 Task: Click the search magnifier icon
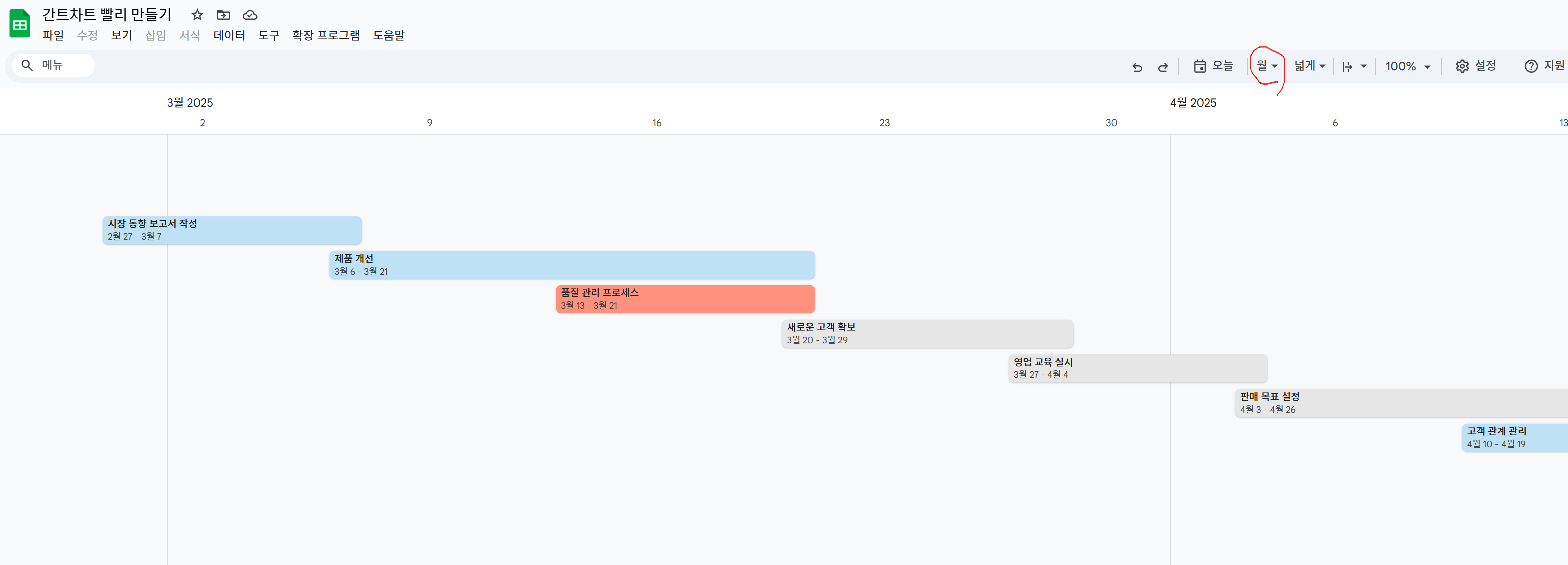pos(27,65)
